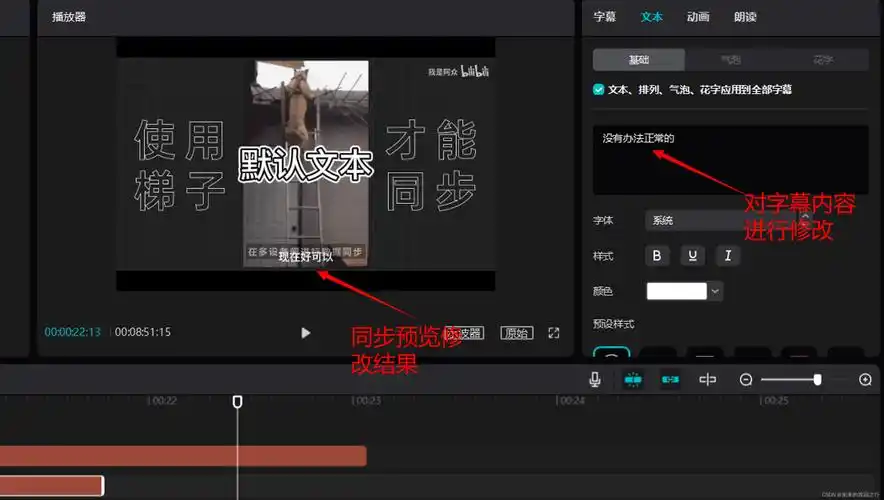This screenshot has height=500, width=884.
Task: Click the 播放器 panel title
Action: (69, 17)
